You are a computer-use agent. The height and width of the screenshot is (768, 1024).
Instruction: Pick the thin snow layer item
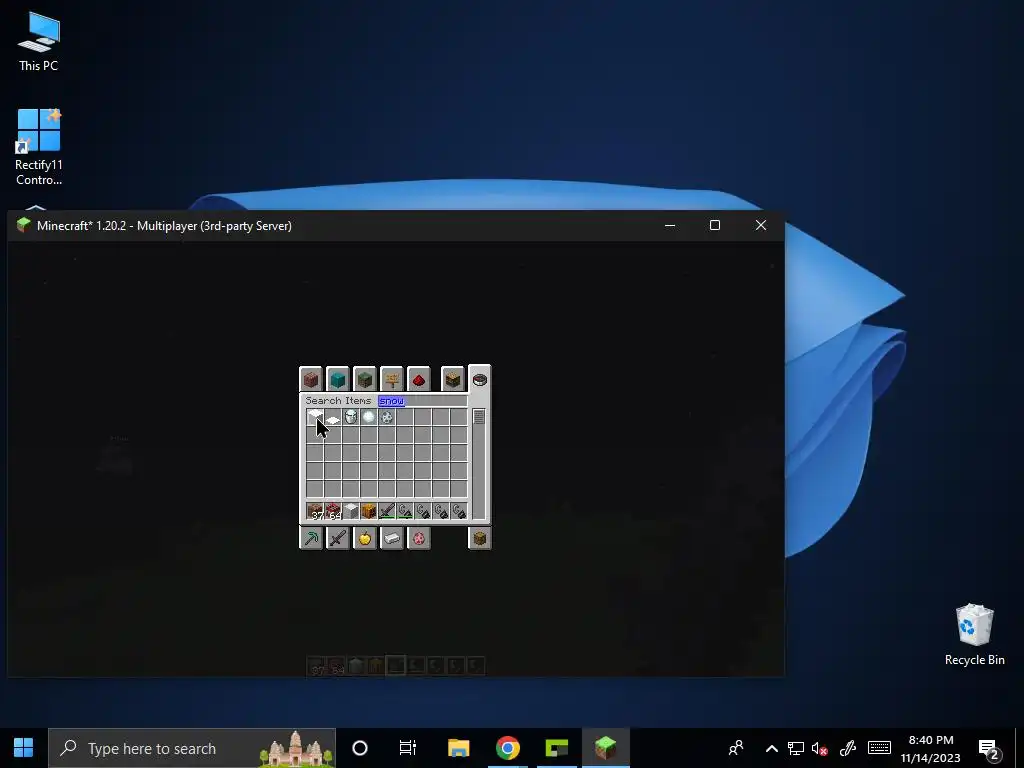pyautogui.click(x=333, y=417)
